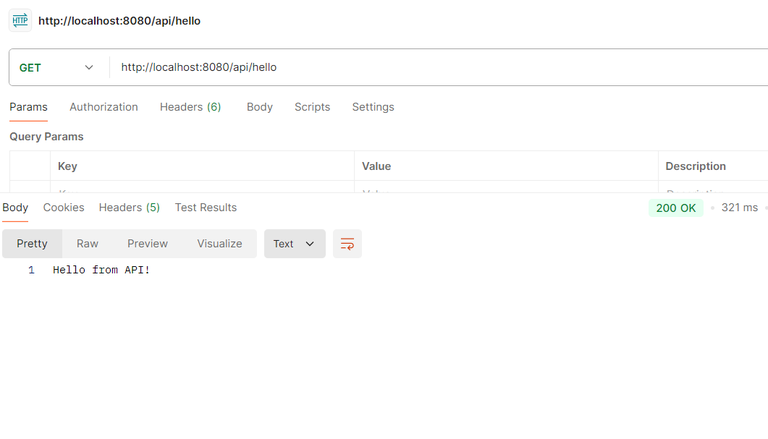Screen dimensions: 768x439
Task: Open the GET method dropdown
Action: tap(57, 68)
